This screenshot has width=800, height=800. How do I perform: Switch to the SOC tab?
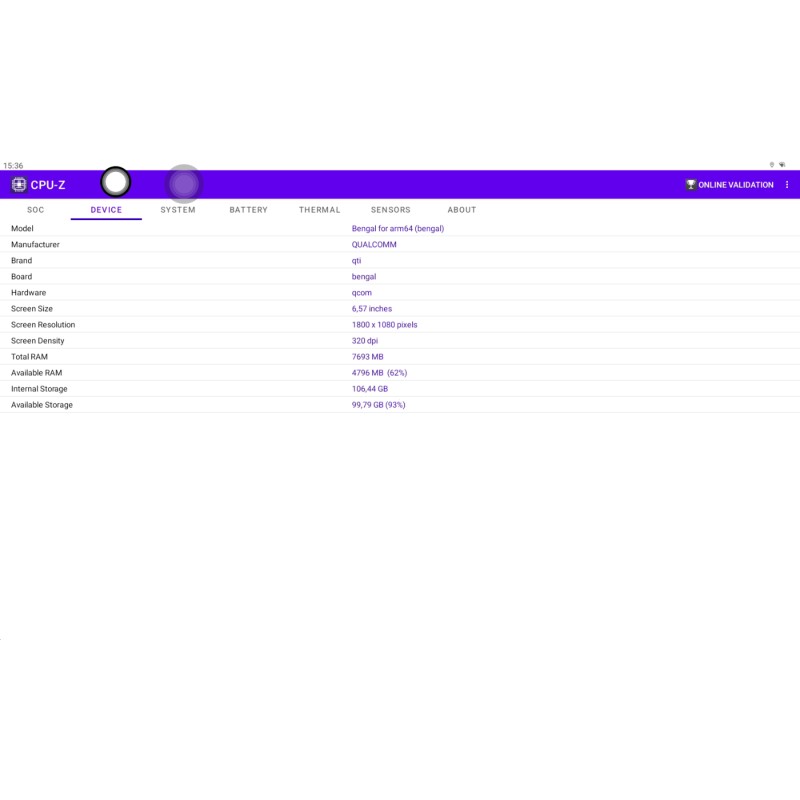pyautogui.click(x=36, y=210)
